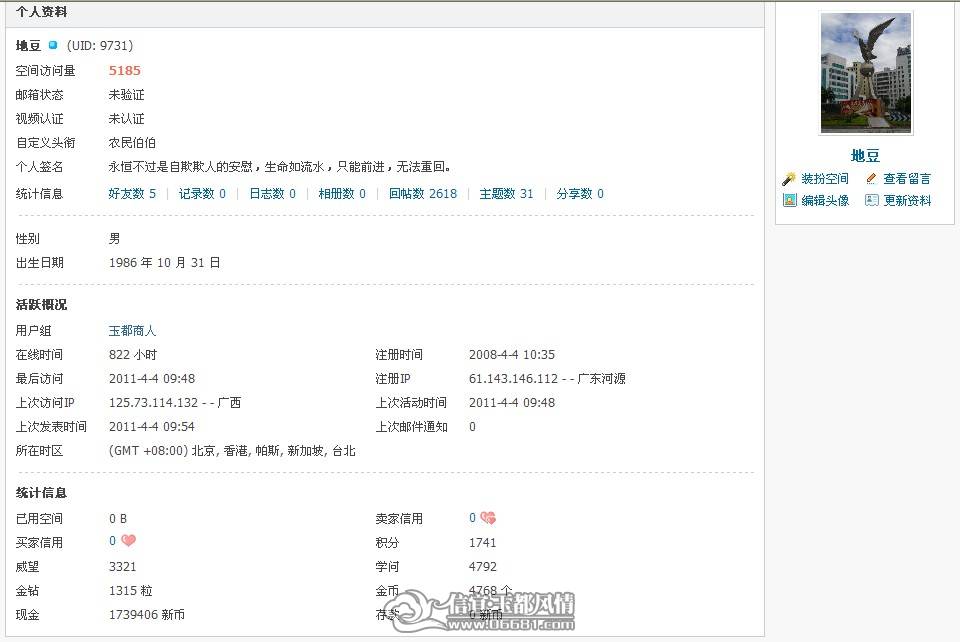This screenshot has width=960, height=642.
Task: Click the 金钻 value 1315 粒
Action: point(130,591)
